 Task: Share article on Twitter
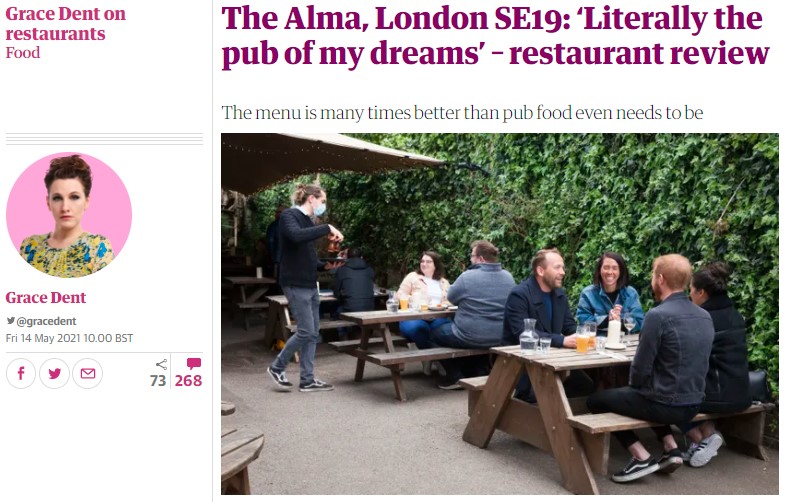pos(54,373)
